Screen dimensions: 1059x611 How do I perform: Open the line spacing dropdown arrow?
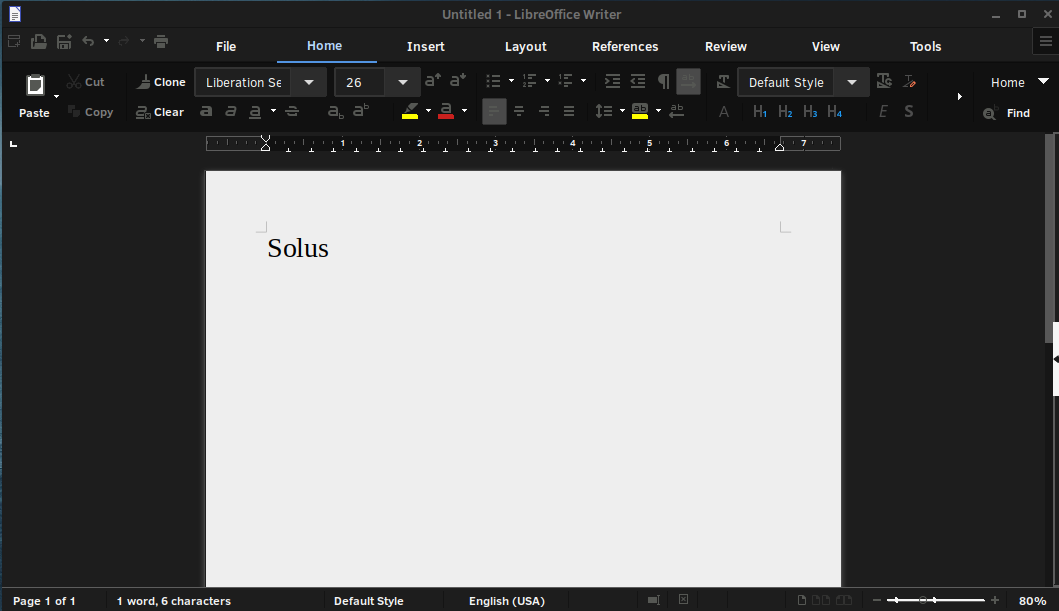coord(622,111)
